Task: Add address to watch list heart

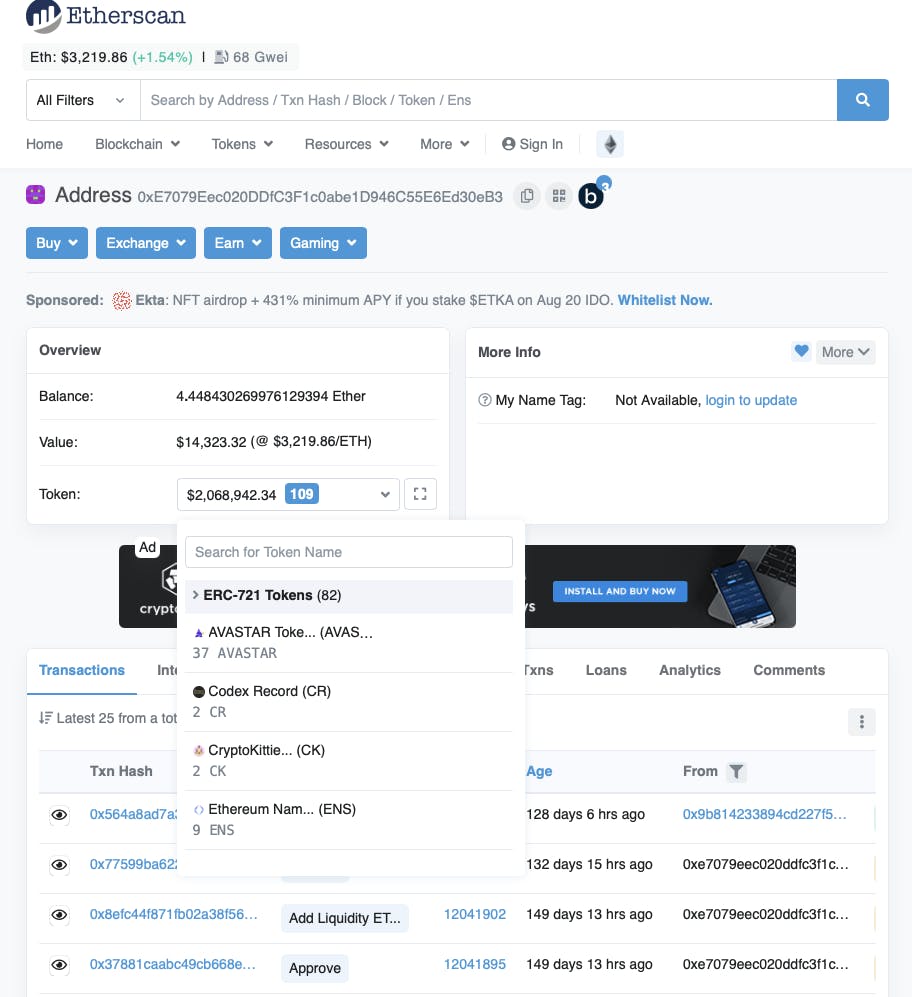Action: pyautogui.click(x=801, y=351)
